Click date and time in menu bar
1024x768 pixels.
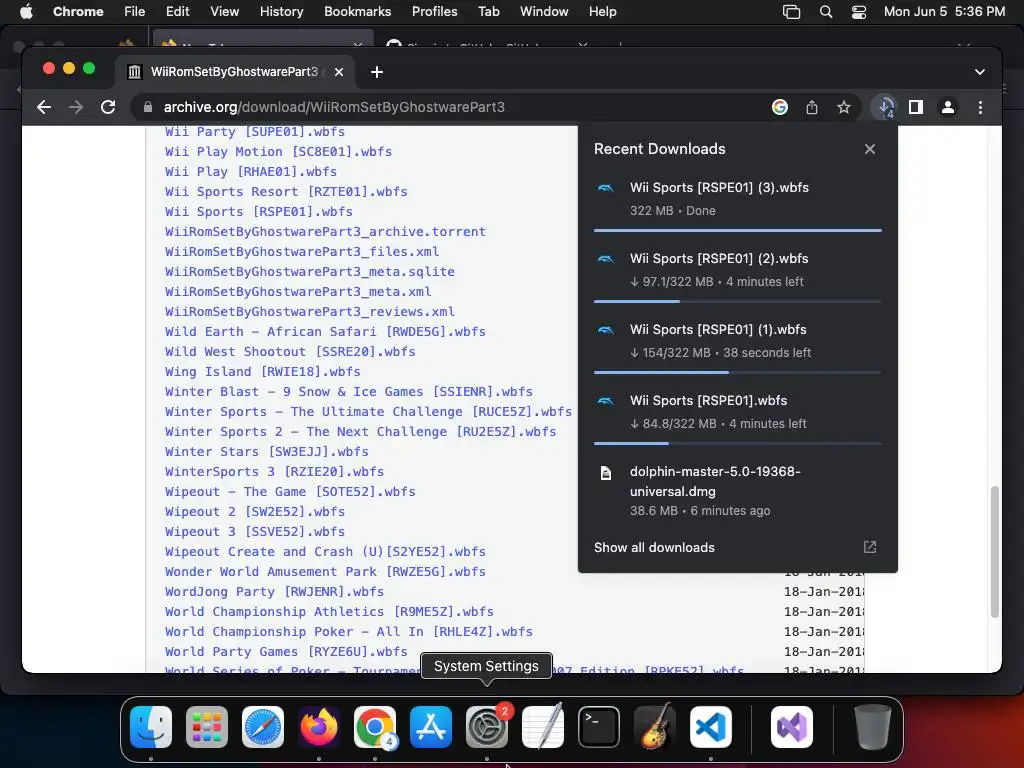[944, 12]
